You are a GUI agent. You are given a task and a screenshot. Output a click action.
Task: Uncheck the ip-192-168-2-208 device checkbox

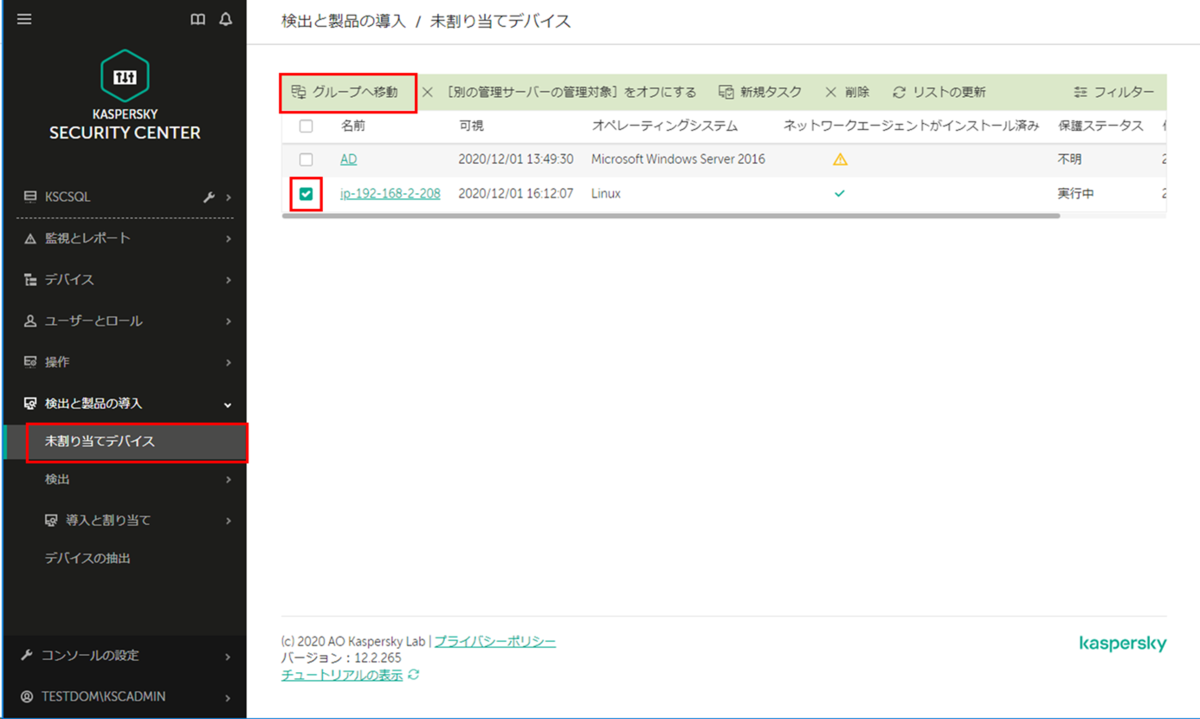click(305, 191)
